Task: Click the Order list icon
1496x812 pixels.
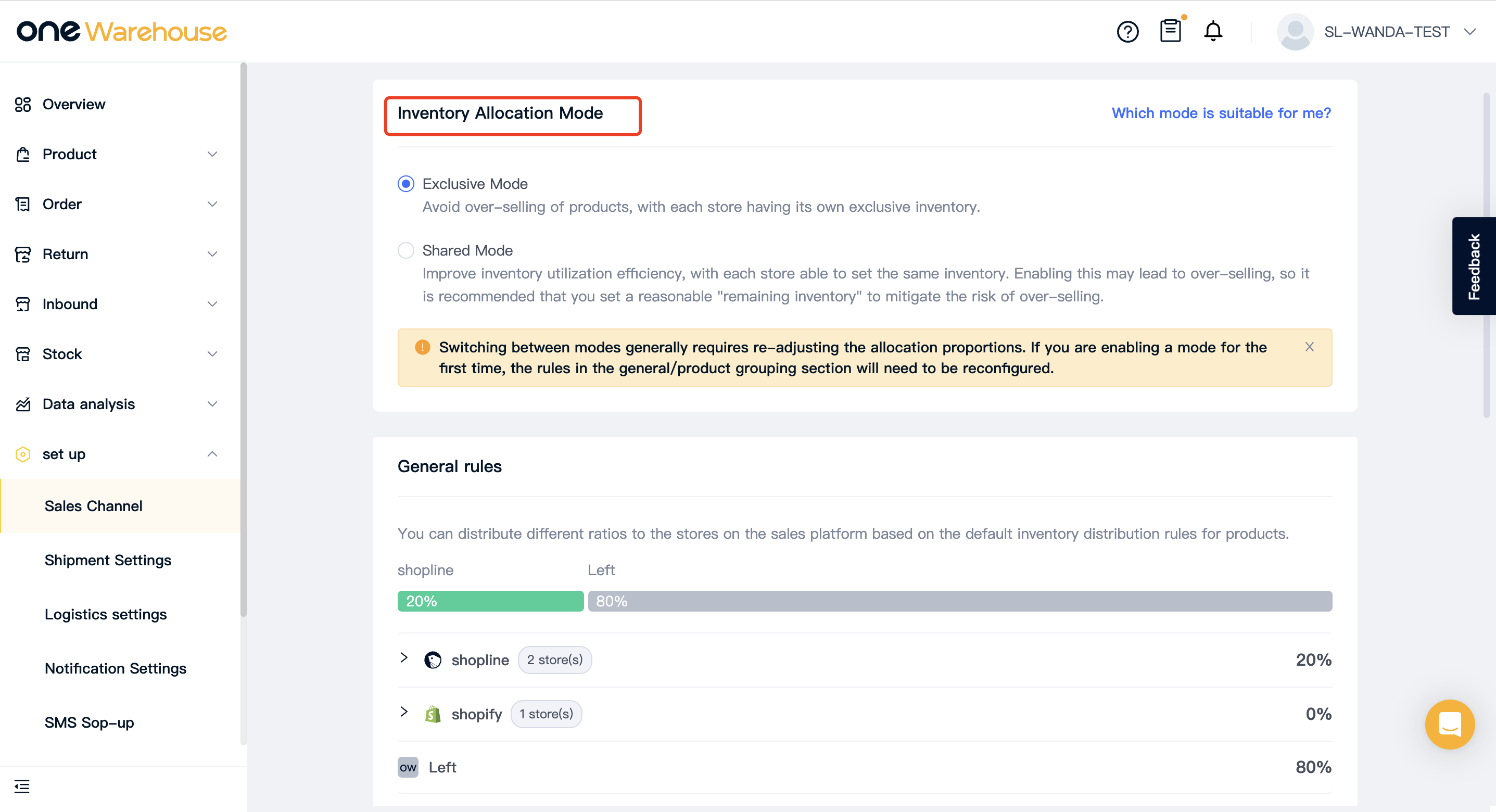Action: coord(23,205)
